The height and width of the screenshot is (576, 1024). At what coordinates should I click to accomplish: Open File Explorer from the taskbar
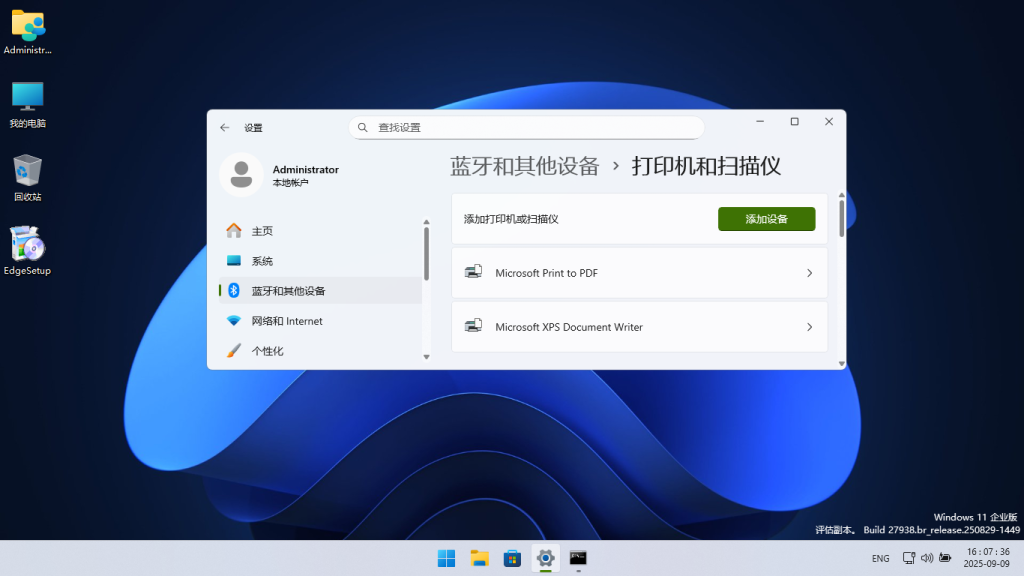pos(479,558)
